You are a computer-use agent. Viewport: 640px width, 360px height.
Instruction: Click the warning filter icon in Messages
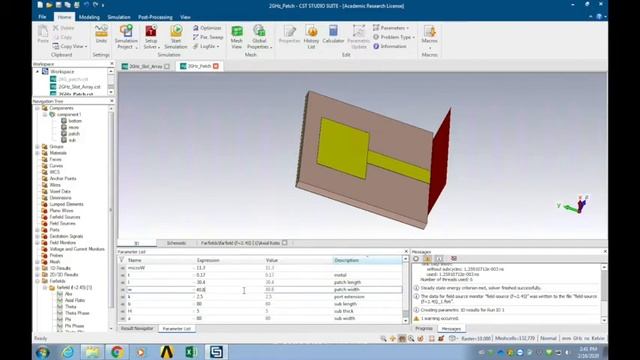(x=427, y=258)
